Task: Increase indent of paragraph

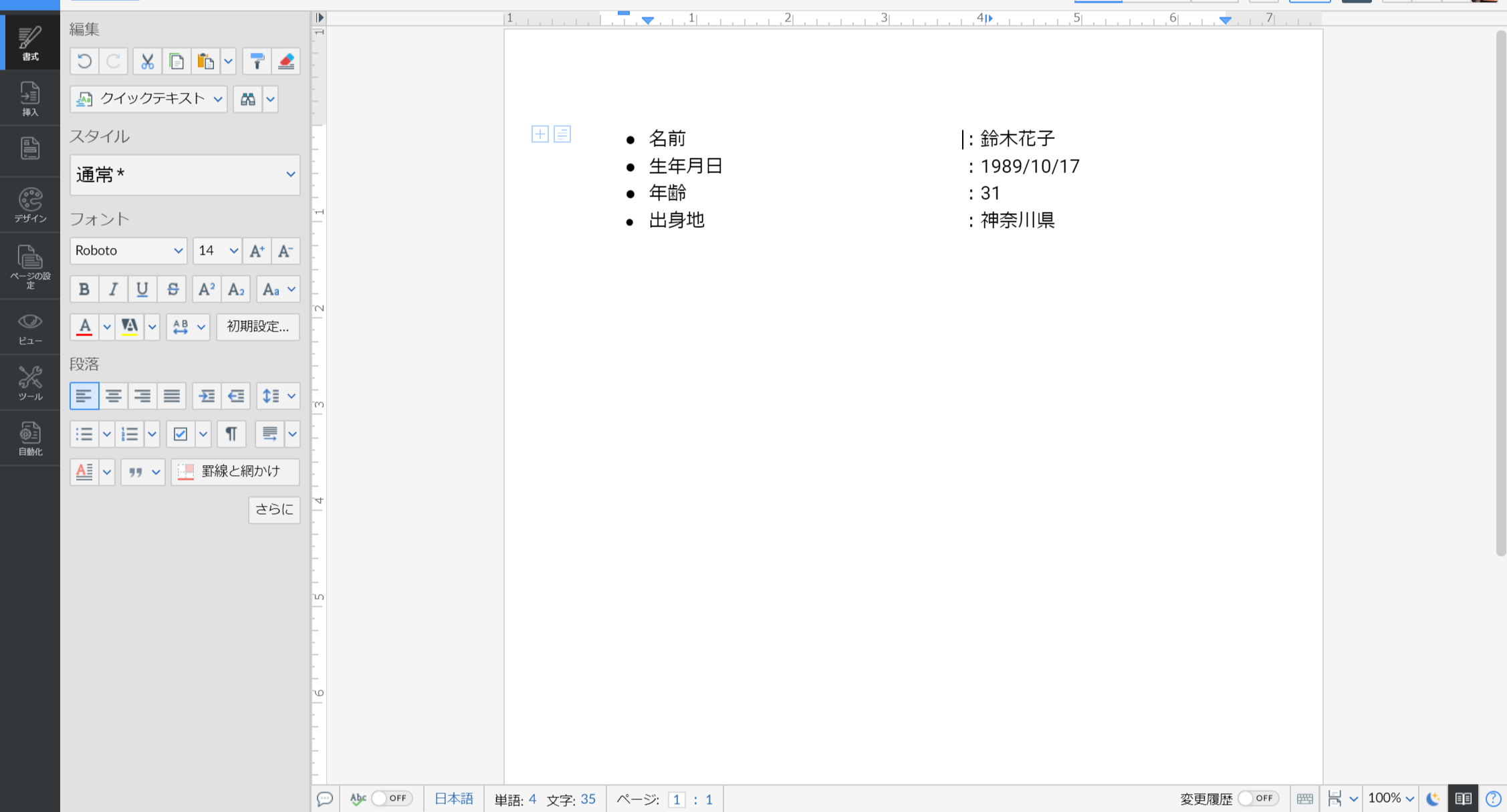Action: click(207, 396)
